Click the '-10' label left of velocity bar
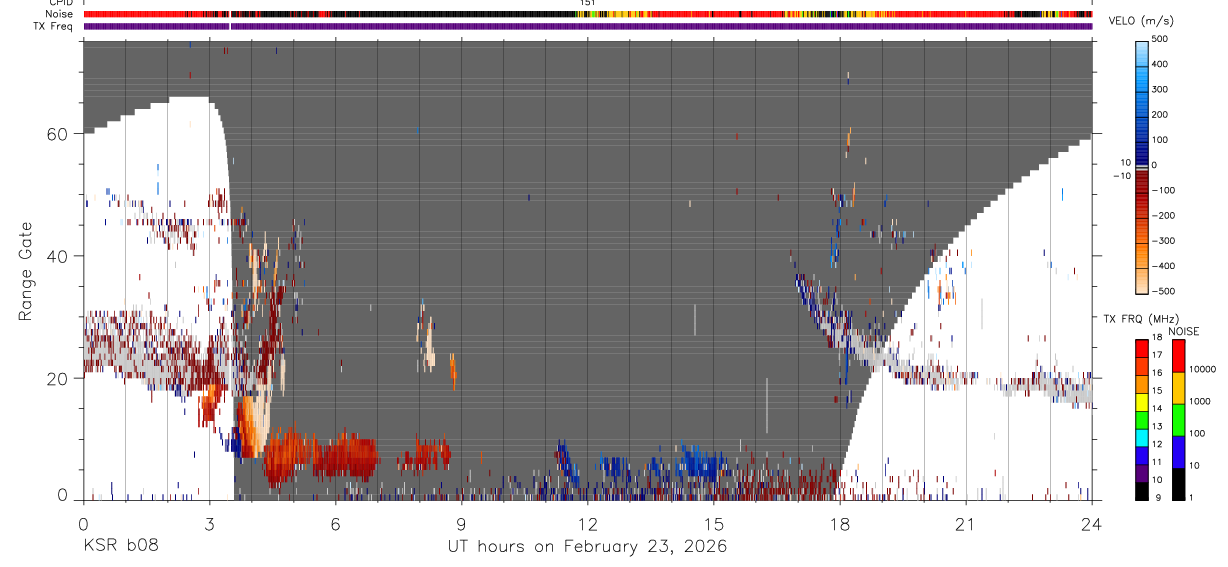 pos(1122,175)
